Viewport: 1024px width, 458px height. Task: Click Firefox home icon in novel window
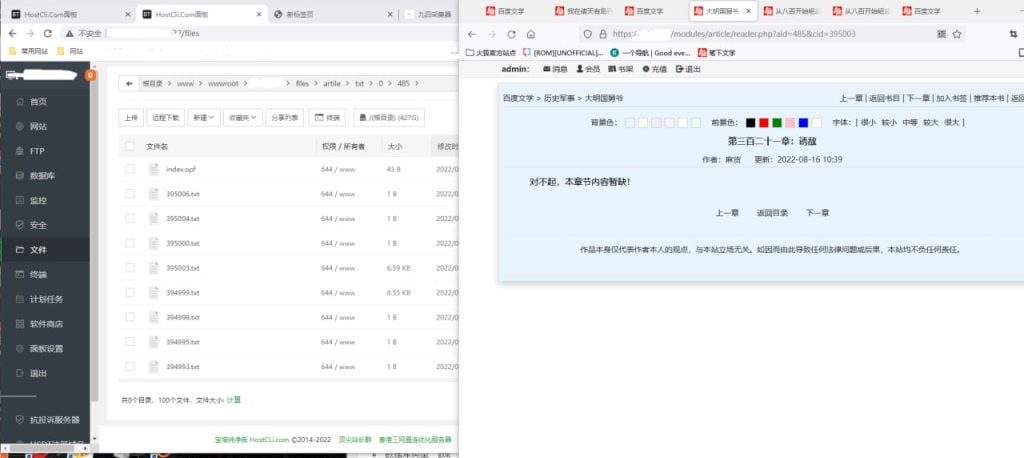point(531,34)
